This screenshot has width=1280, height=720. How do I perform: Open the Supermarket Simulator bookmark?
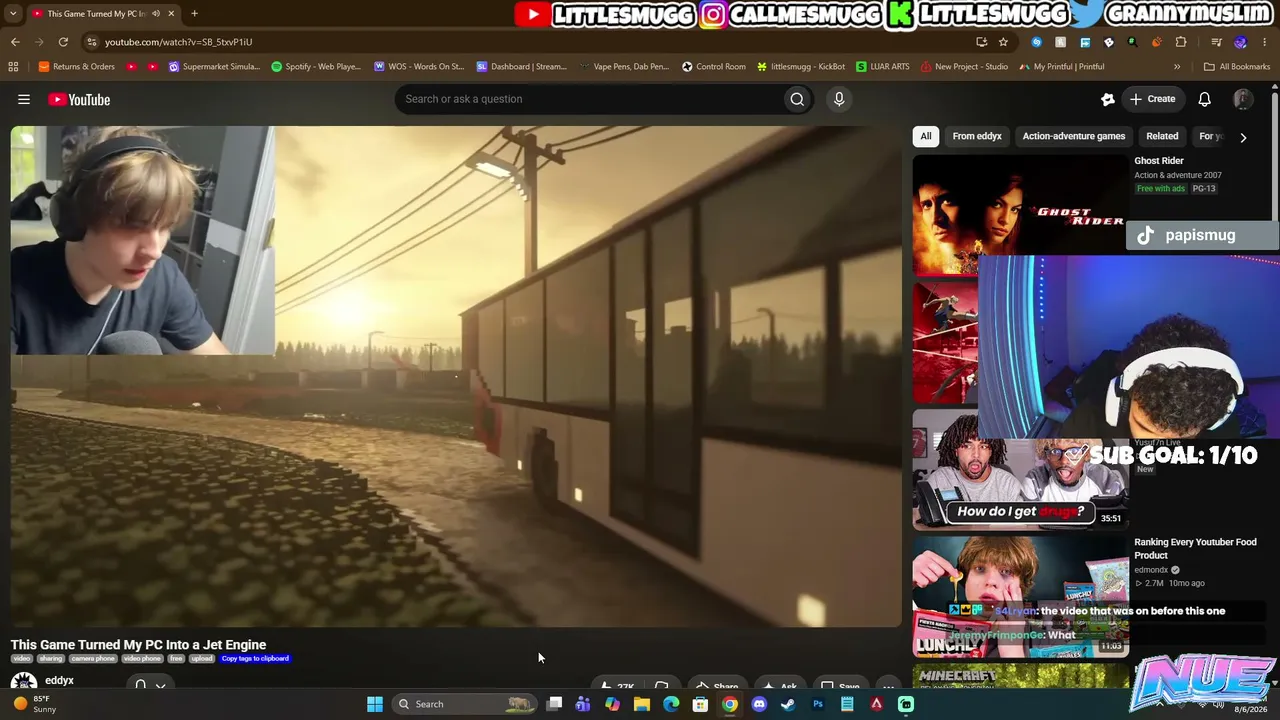[x=214, y=67]
